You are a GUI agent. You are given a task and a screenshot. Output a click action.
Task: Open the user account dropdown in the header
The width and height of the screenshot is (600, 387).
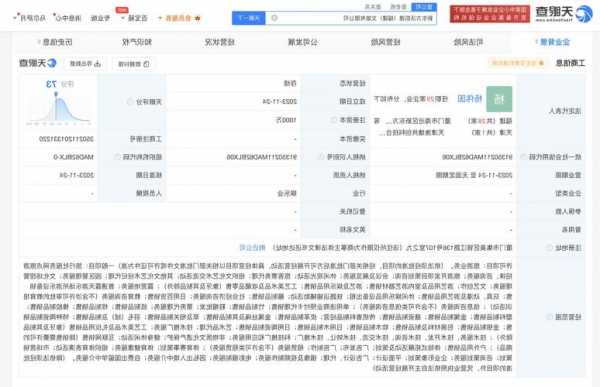30,18
